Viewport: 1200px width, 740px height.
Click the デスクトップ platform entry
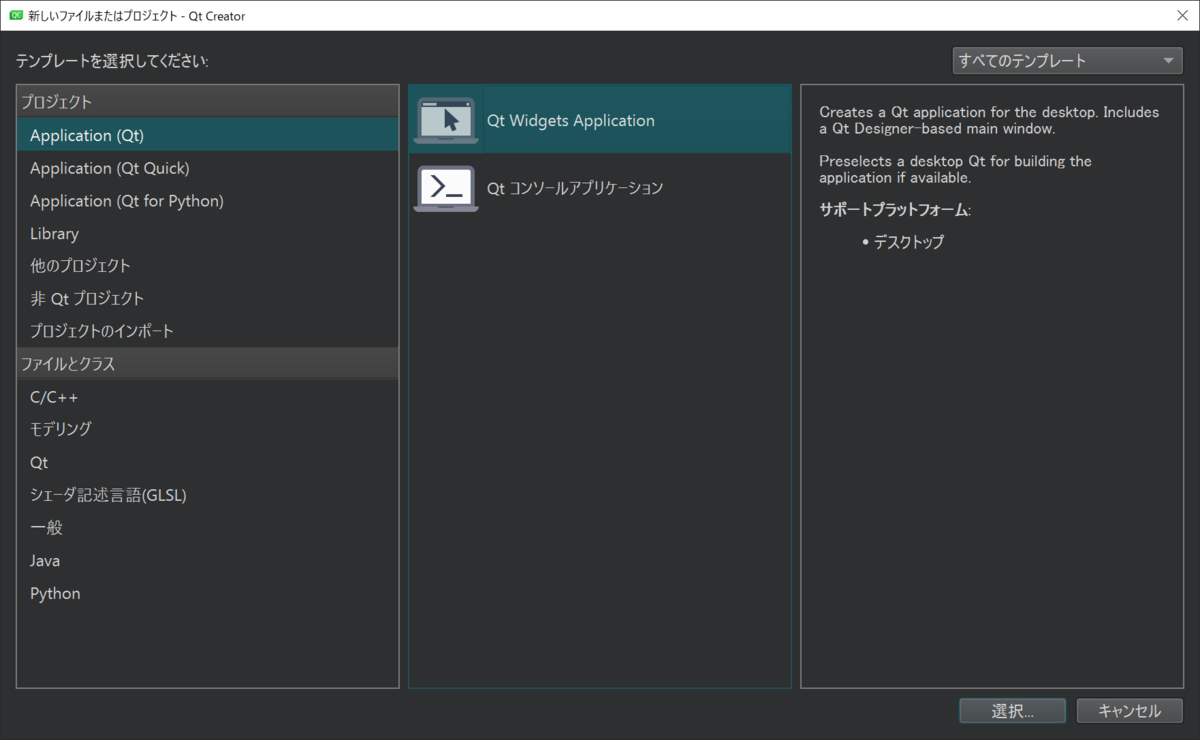point(909,242)
